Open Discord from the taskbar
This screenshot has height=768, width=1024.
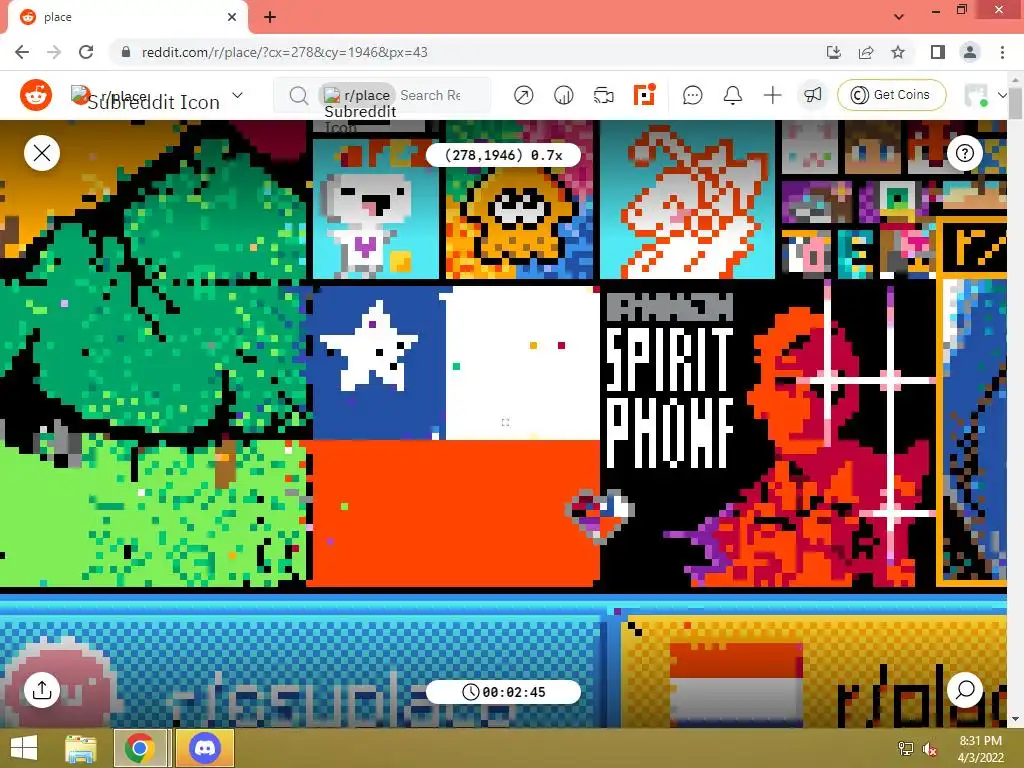pos(205,748)
